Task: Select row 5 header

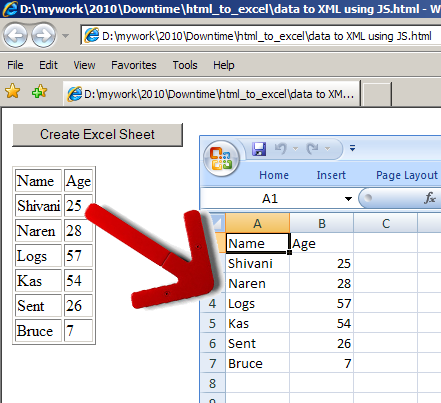Action: [213, 323]
